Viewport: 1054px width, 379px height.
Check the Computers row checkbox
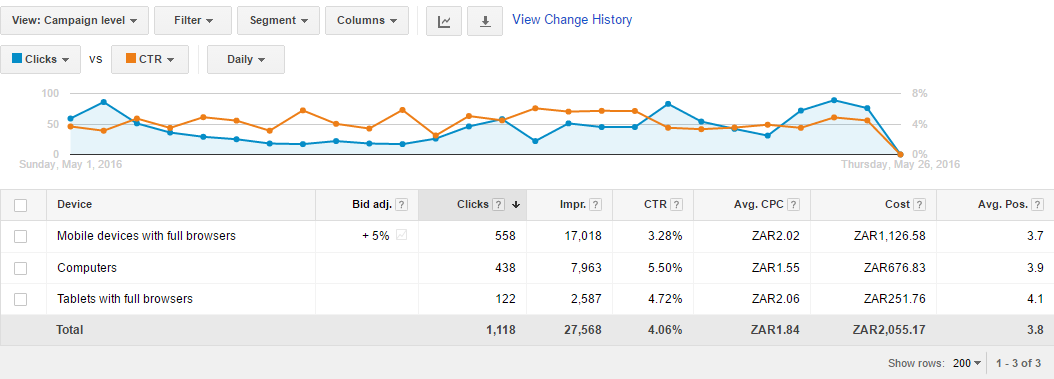tap(21, 268)
